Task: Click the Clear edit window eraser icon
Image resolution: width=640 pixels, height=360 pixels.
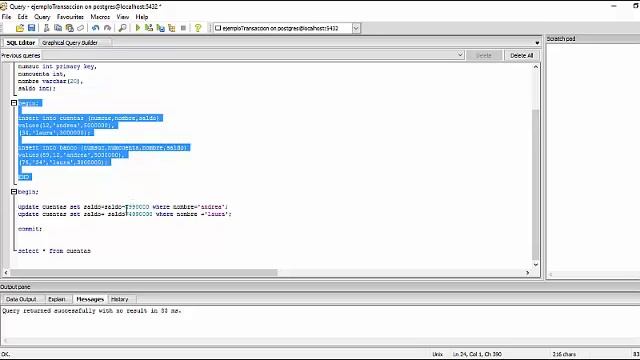Action: (x=81, y=28)
